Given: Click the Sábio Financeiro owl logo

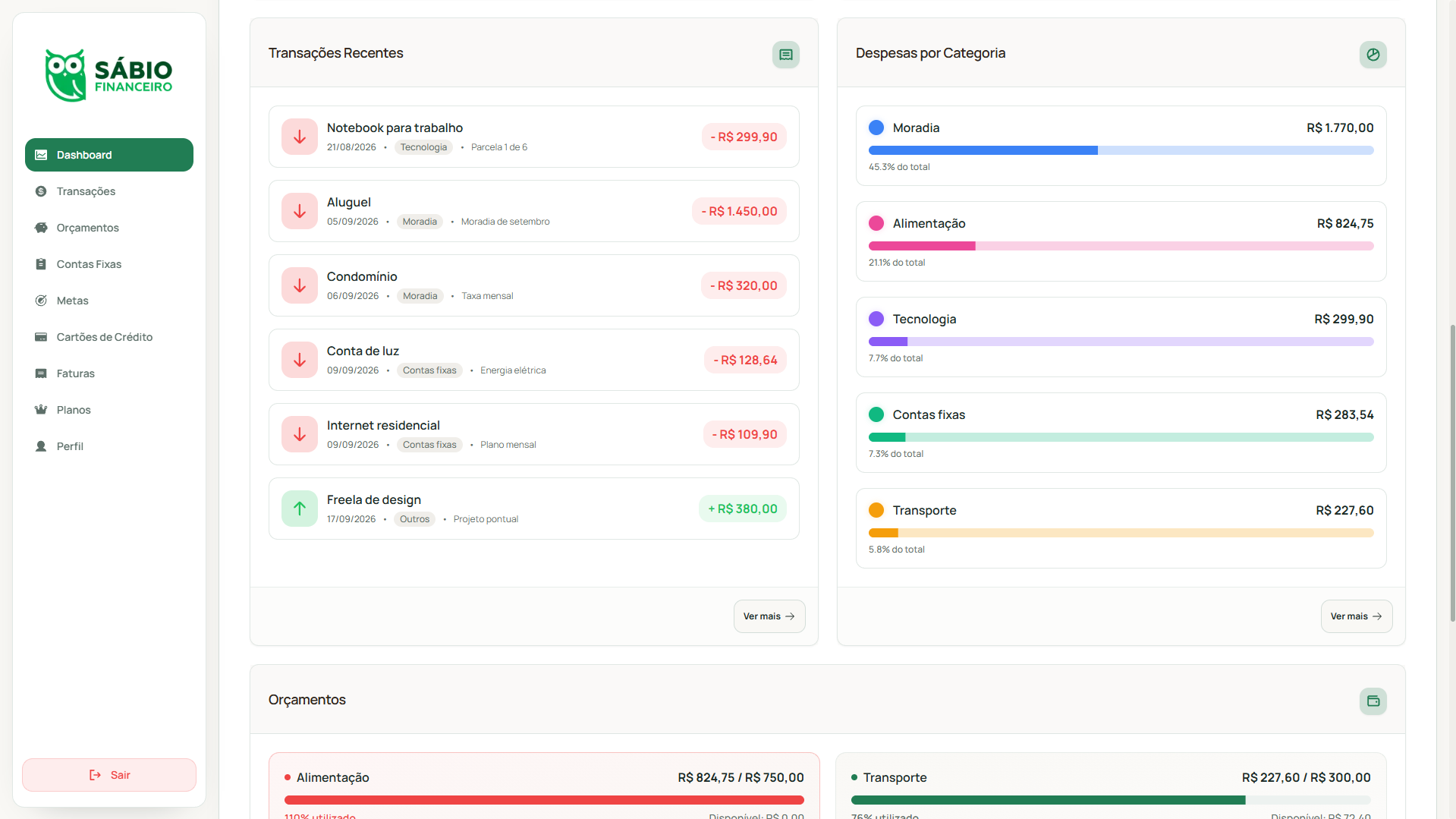Looking at the screenshot, I should pyautogui.click(x=108, y=75).
